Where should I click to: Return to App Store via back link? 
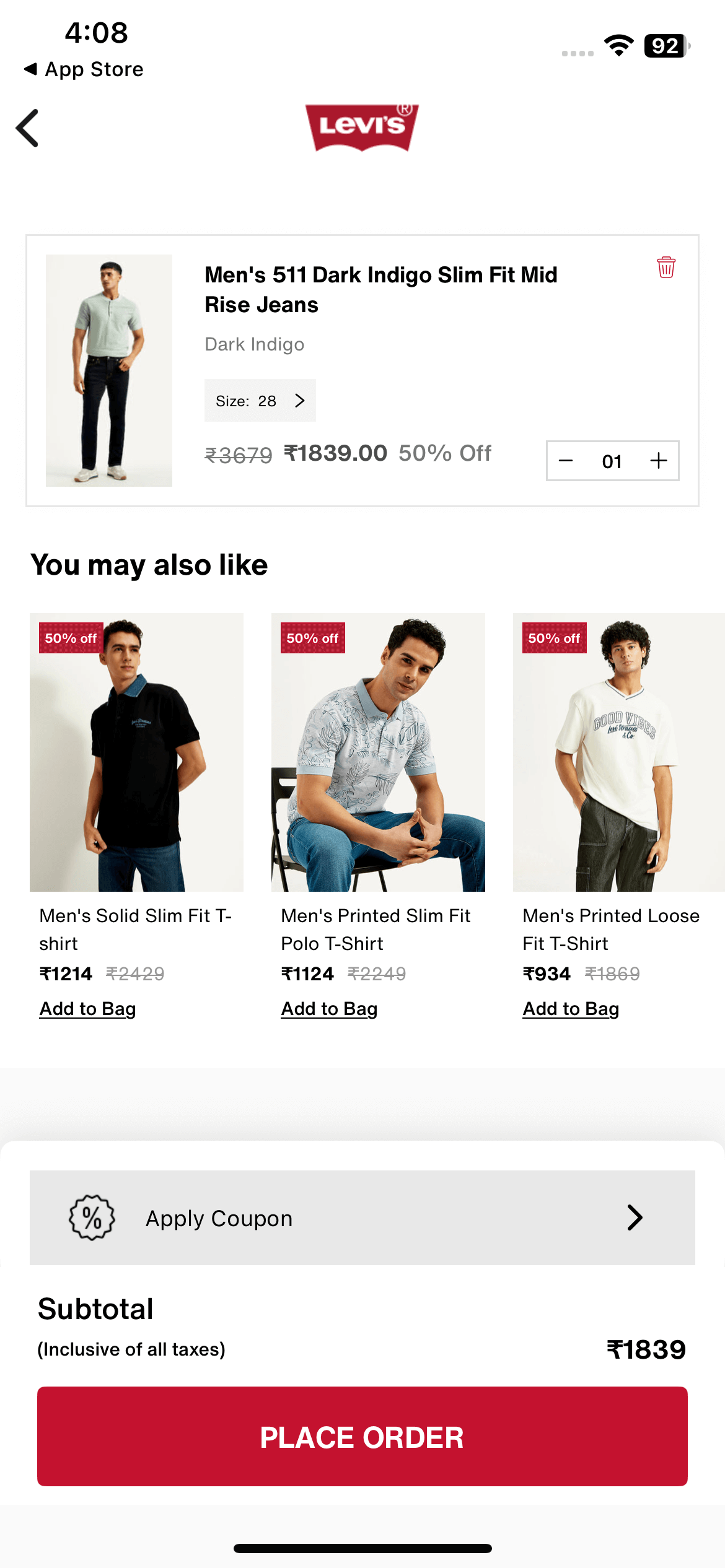(x=84, y=69)
